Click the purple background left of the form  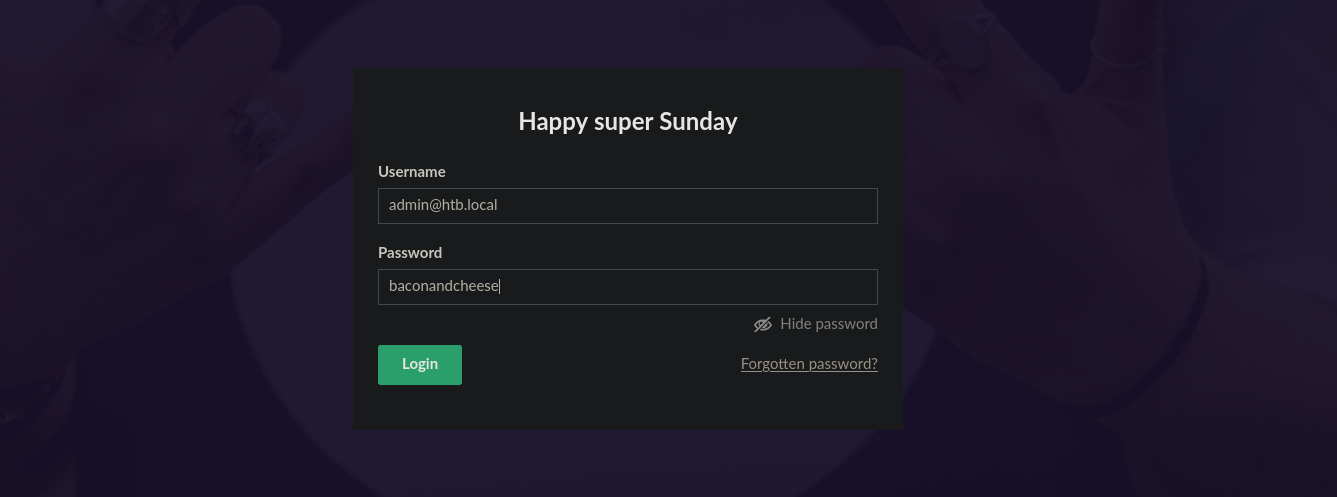(x=170, y=250)
